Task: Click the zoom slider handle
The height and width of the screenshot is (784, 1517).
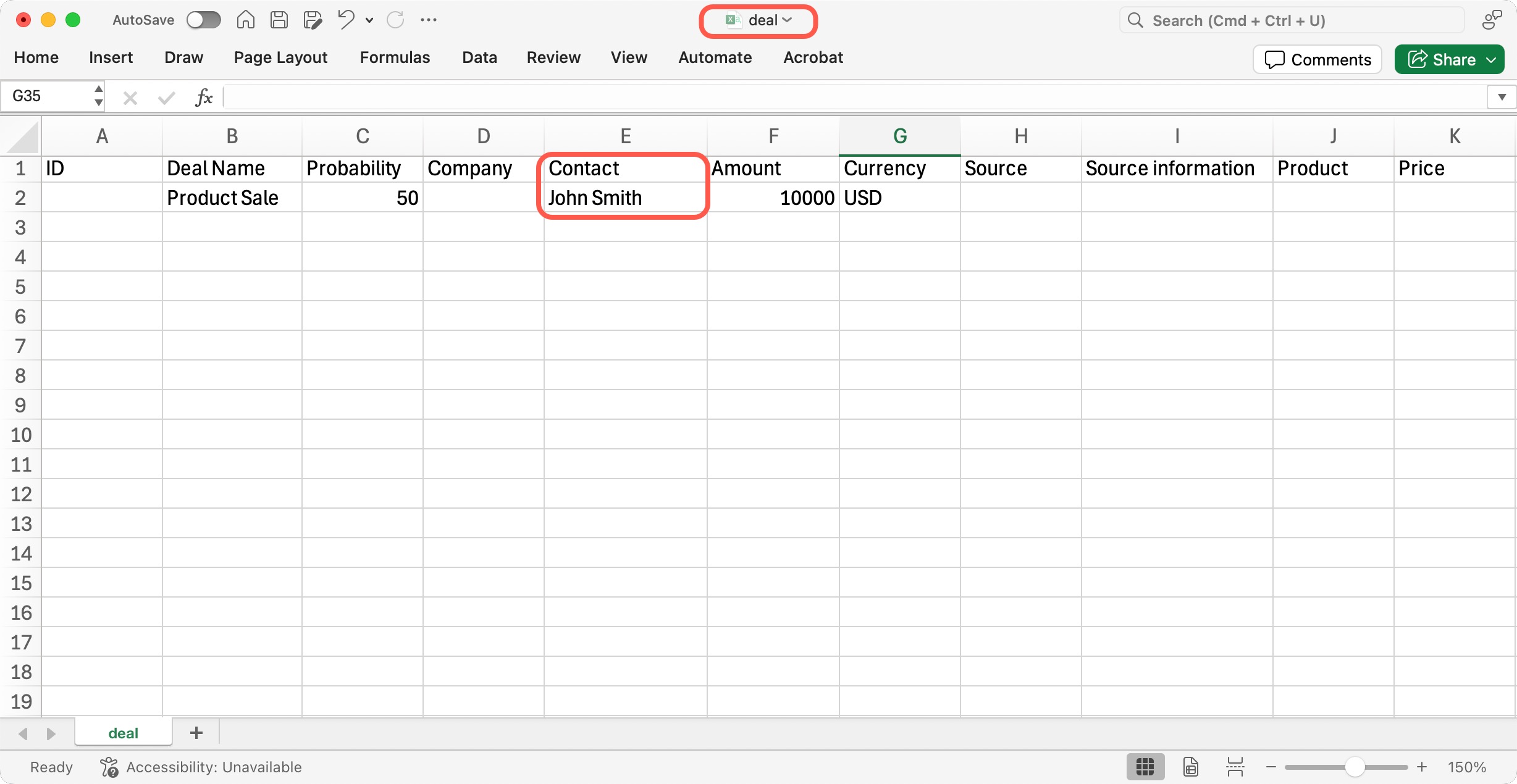Action: 1355,767
